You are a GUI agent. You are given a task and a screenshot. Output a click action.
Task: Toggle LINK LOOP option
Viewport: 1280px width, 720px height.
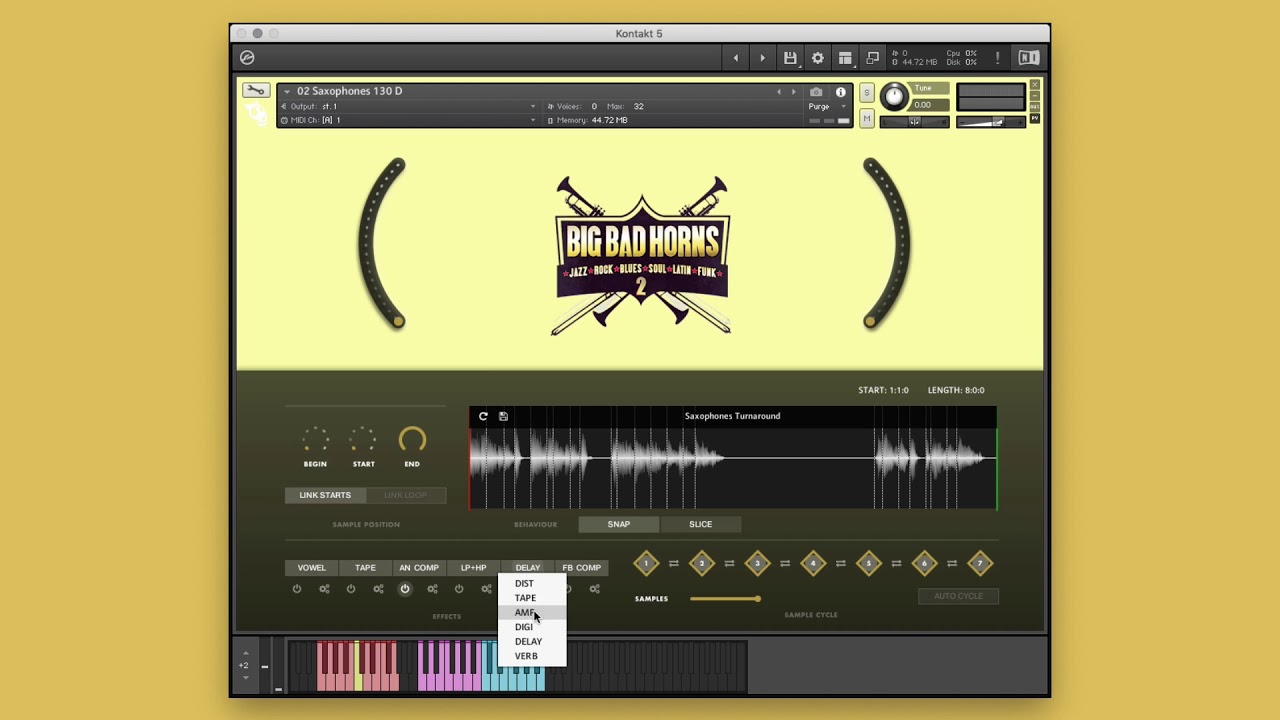405,495
